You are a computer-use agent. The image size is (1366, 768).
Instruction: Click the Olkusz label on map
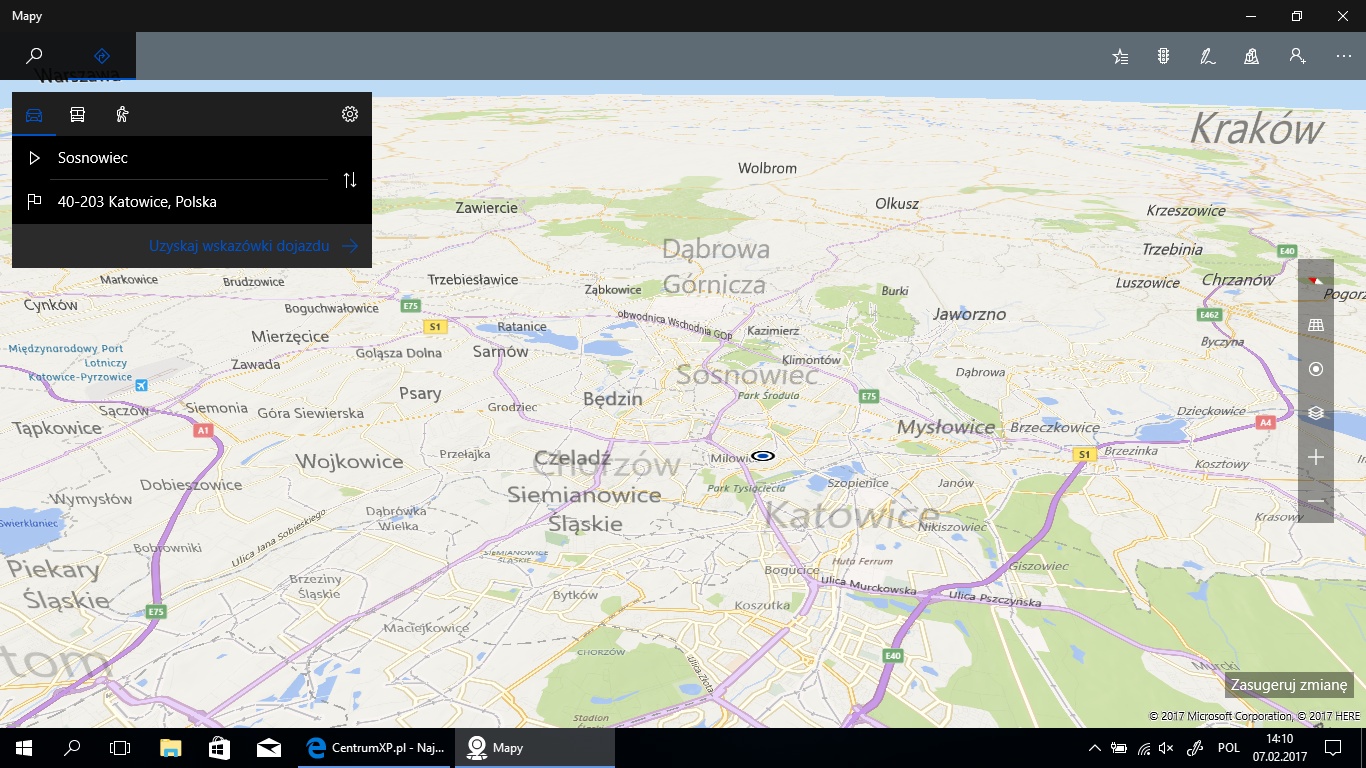pos(897,203)
